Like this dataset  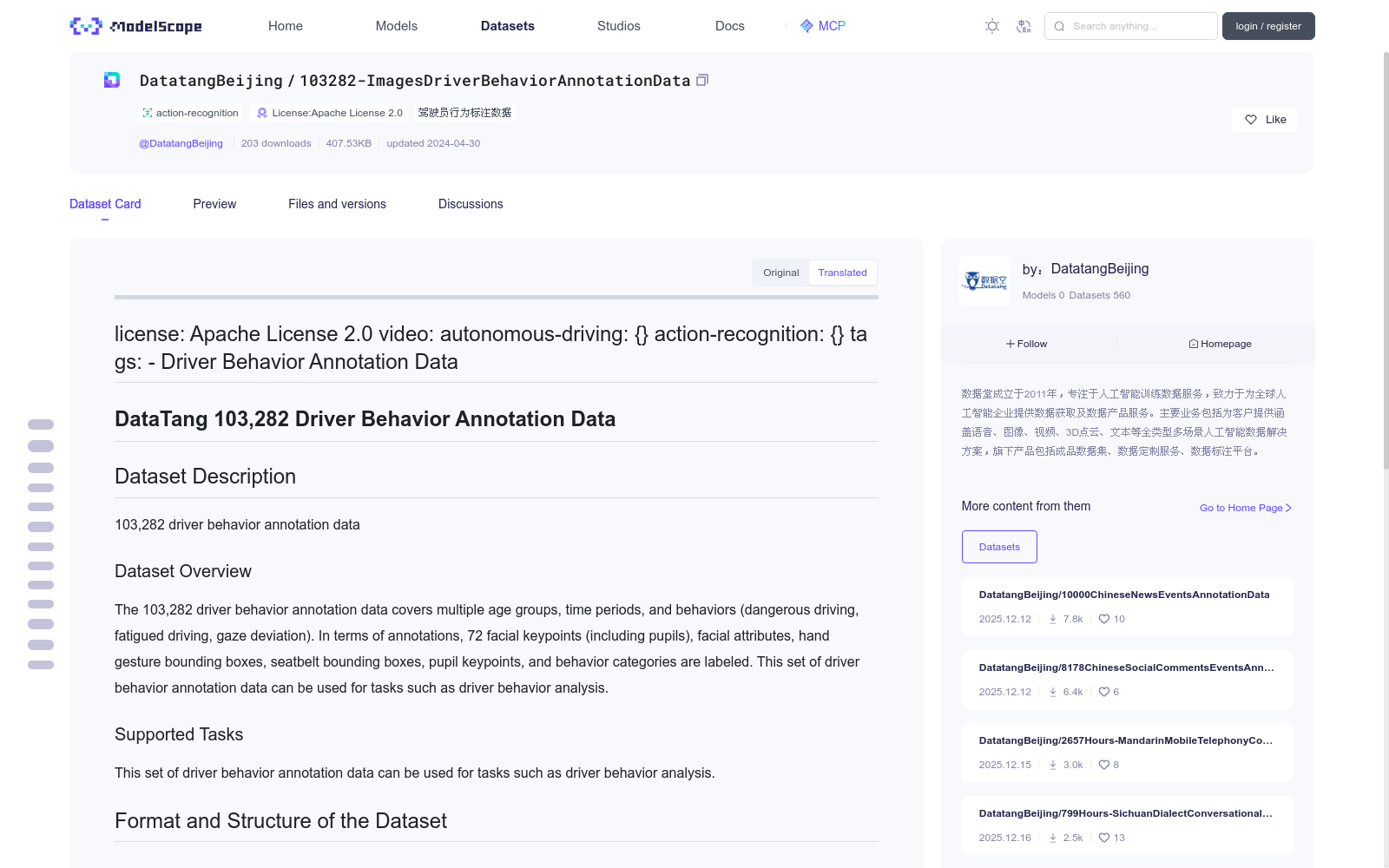click(1264, 120)
